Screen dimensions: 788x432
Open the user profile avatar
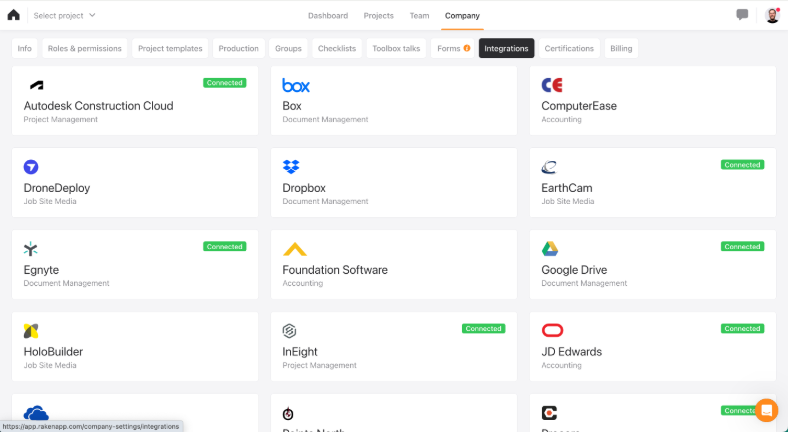[772, 15]
